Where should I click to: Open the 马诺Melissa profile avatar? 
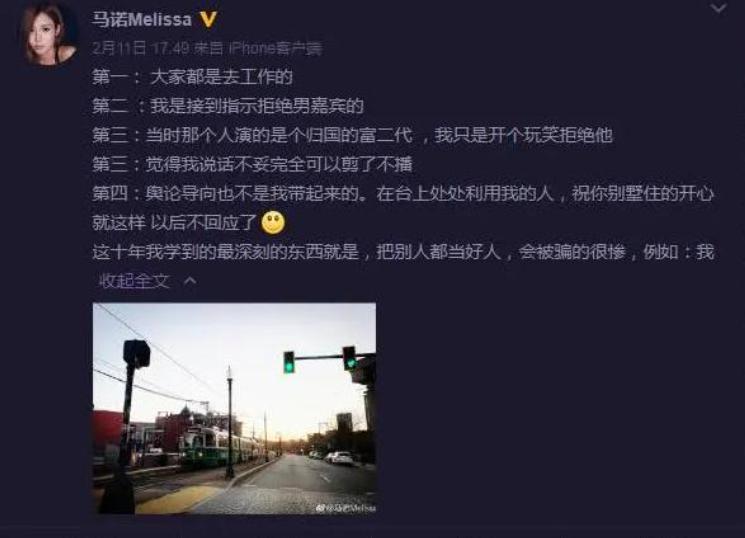[x=47, y=33]
